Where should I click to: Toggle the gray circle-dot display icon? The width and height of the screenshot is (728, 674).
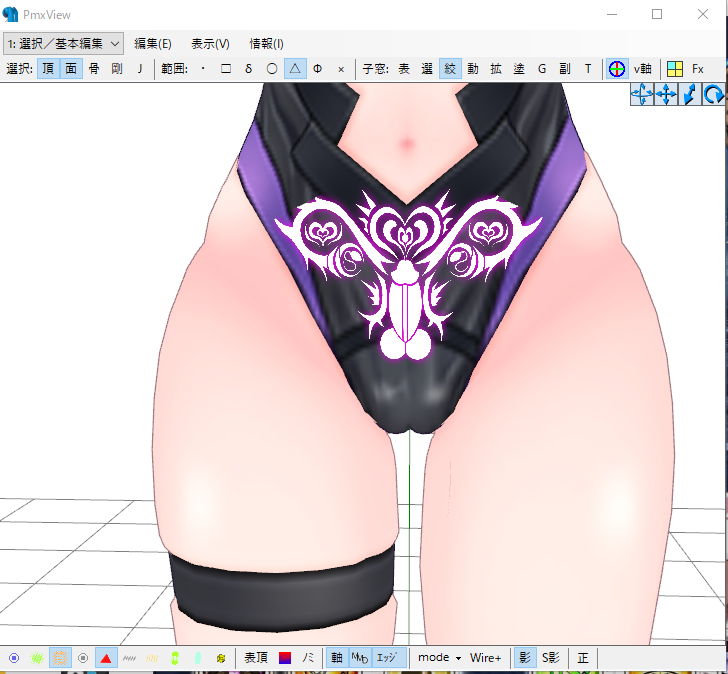tap(83, 658)
